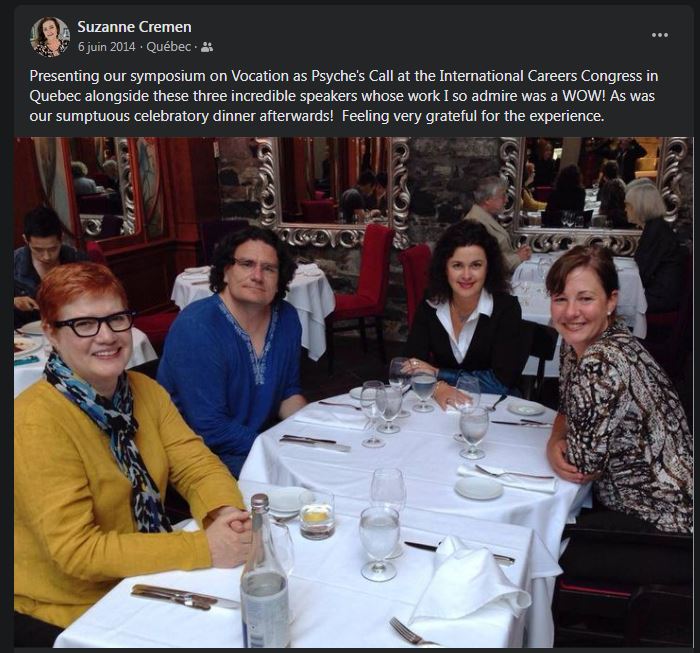Open the Québec location link
This screenshot has height=653, width=700.
(x=169, y=47)
